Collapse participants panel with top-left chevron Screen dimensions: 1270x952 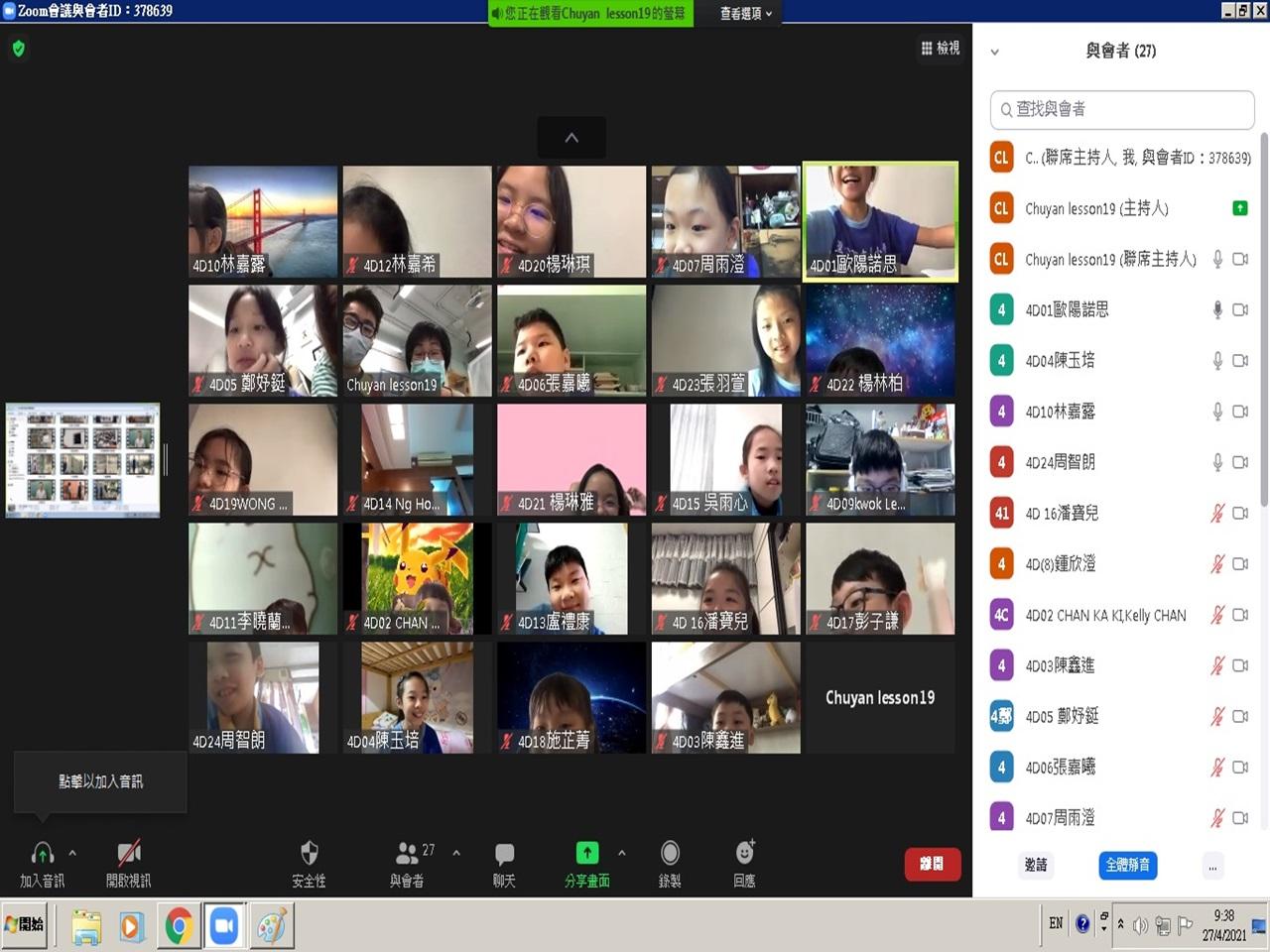995,52
